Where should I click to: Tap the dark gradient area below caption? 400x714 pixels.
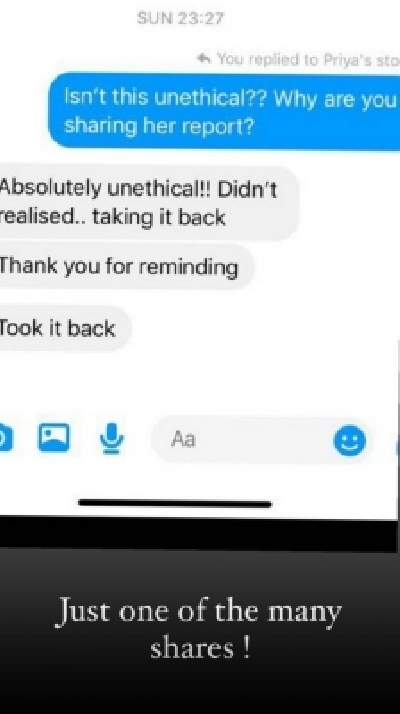point(200,690)
